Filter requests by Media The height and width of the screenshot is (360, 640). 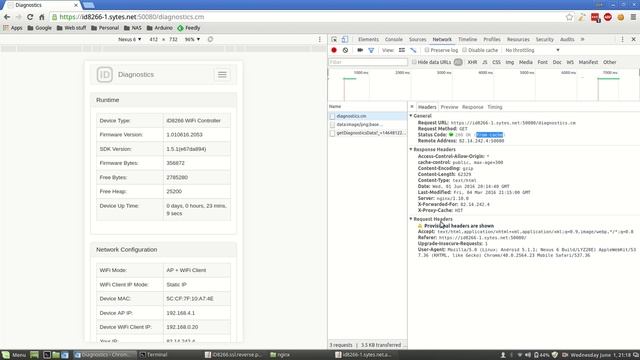[526, 62]
